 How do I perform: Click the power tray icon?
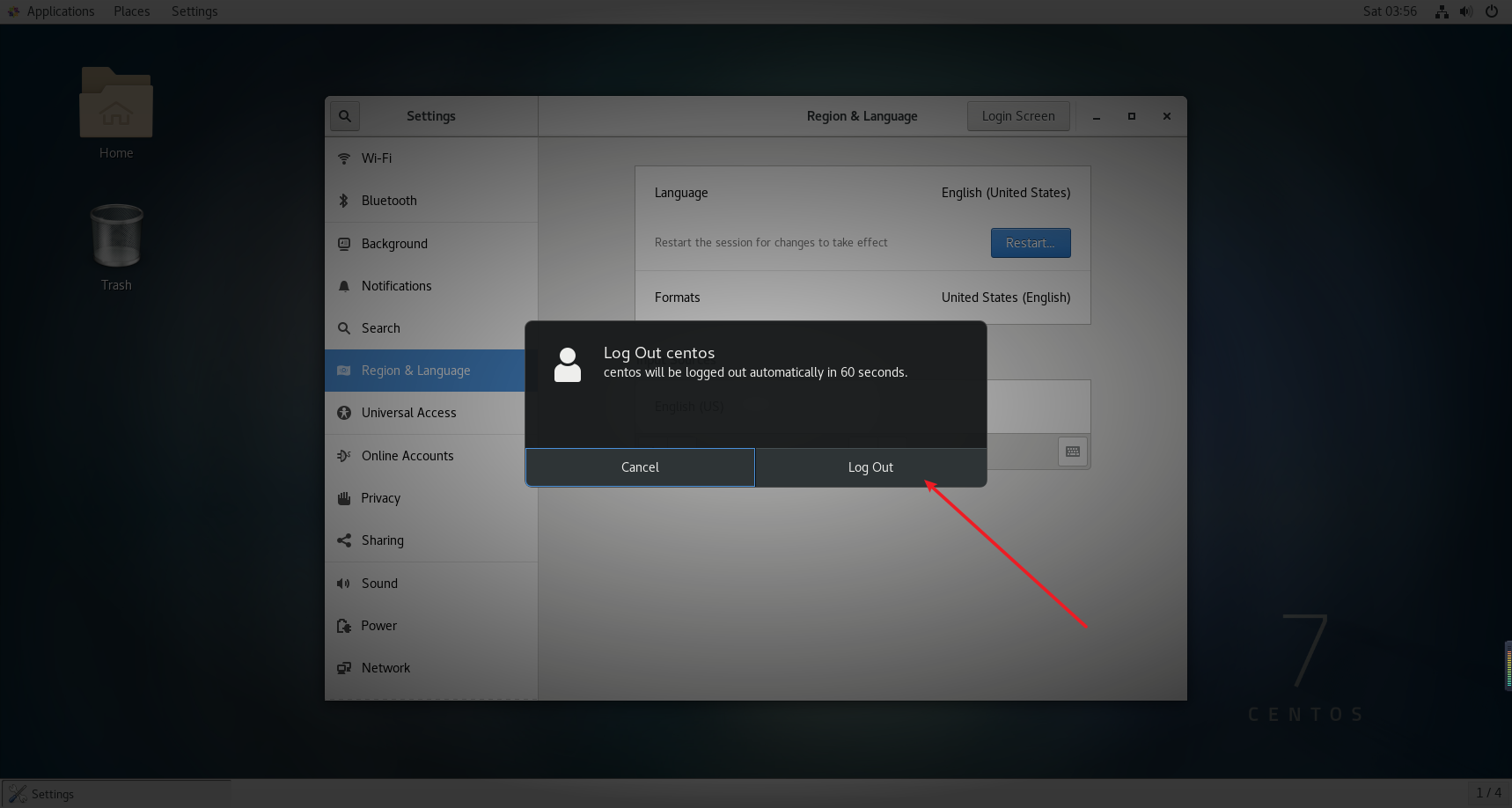1492,11
